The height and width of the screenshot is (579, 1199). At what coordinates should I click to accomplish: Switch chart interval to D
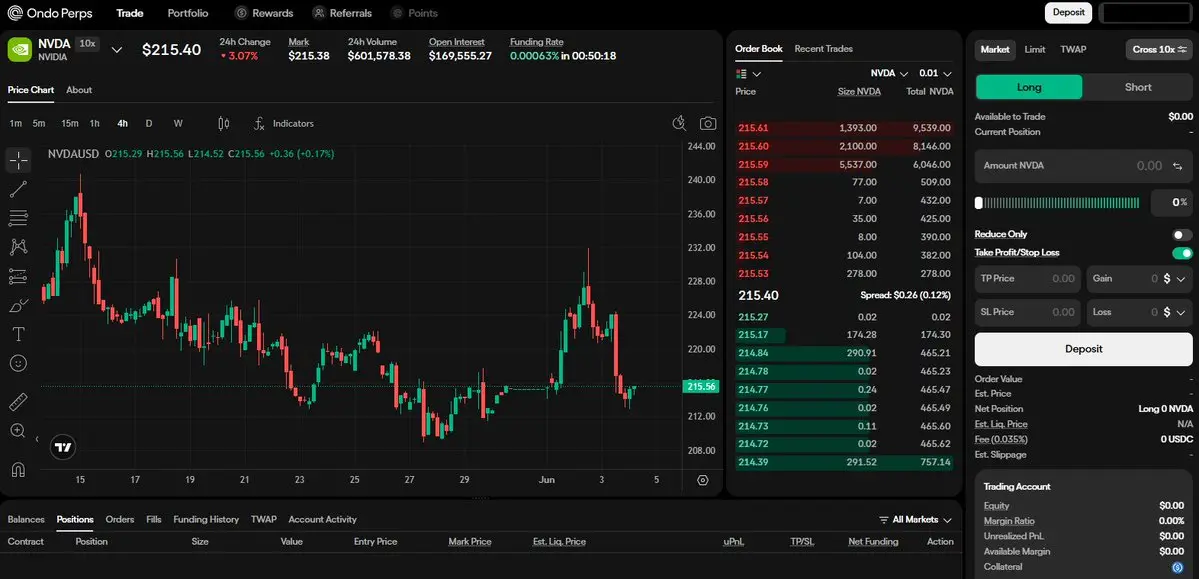pos(149,123)
